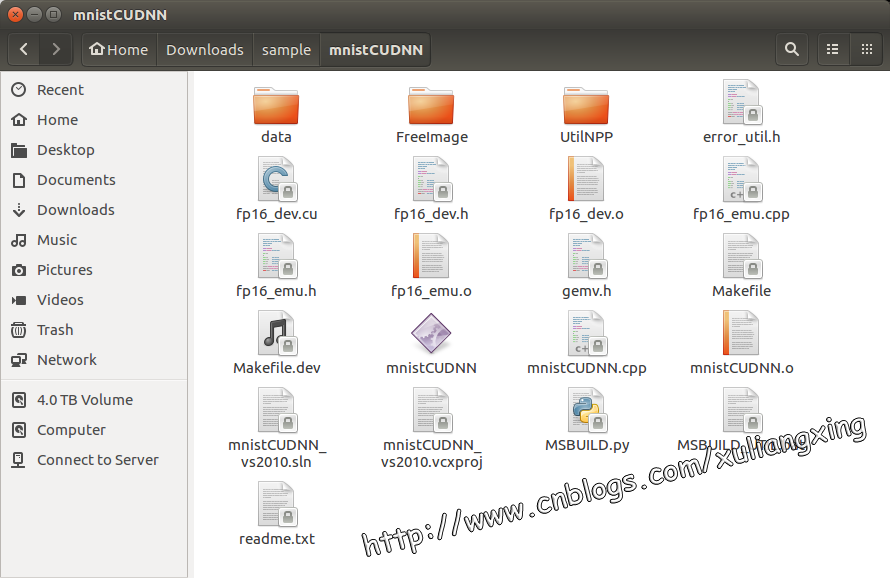Viewport: 890px width, 578px height.
Task: Open the data folder
Action: point(276,112)
